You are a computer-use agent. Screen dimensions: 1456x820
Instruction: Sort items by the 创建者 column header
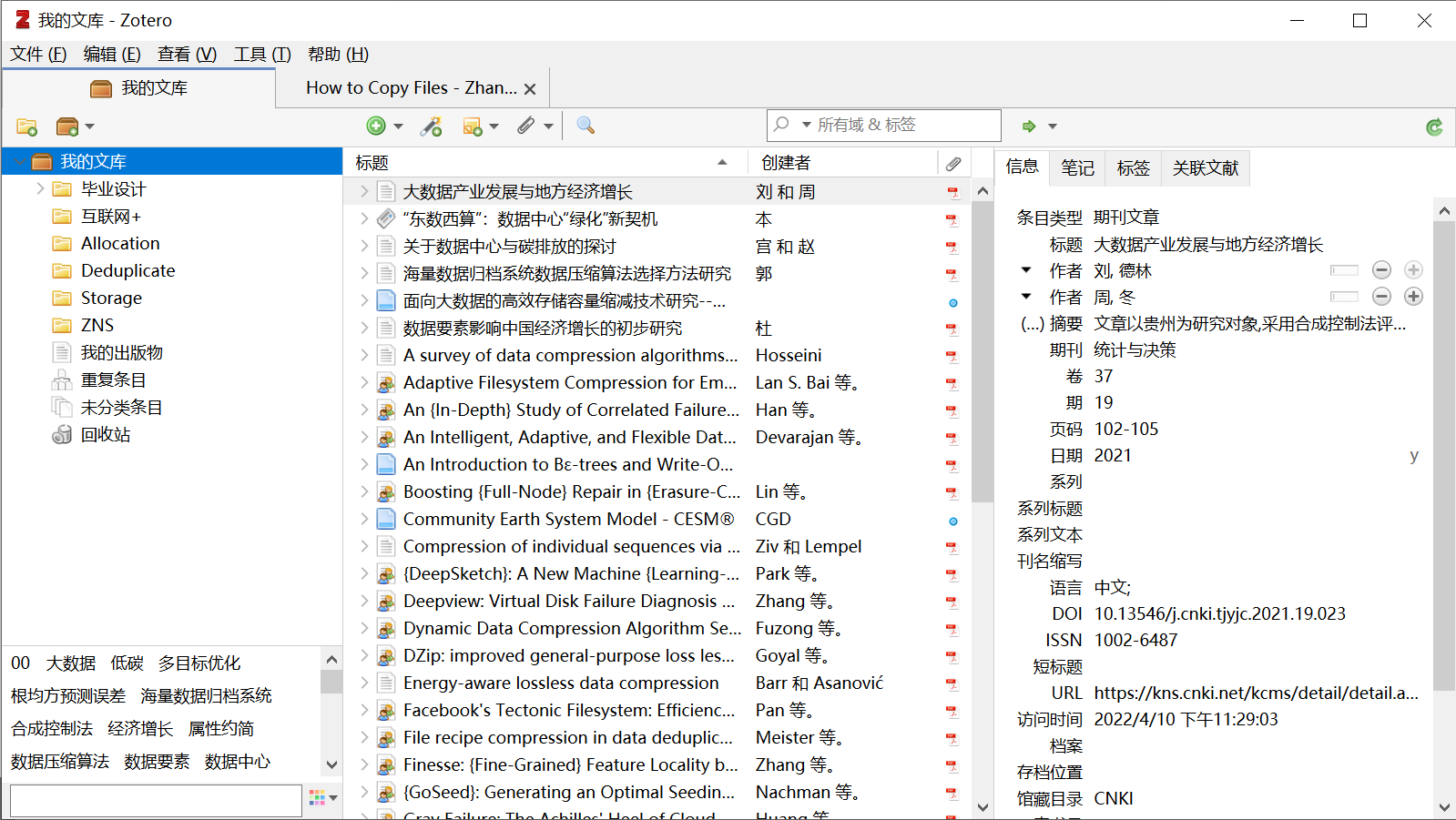(842, 163)
